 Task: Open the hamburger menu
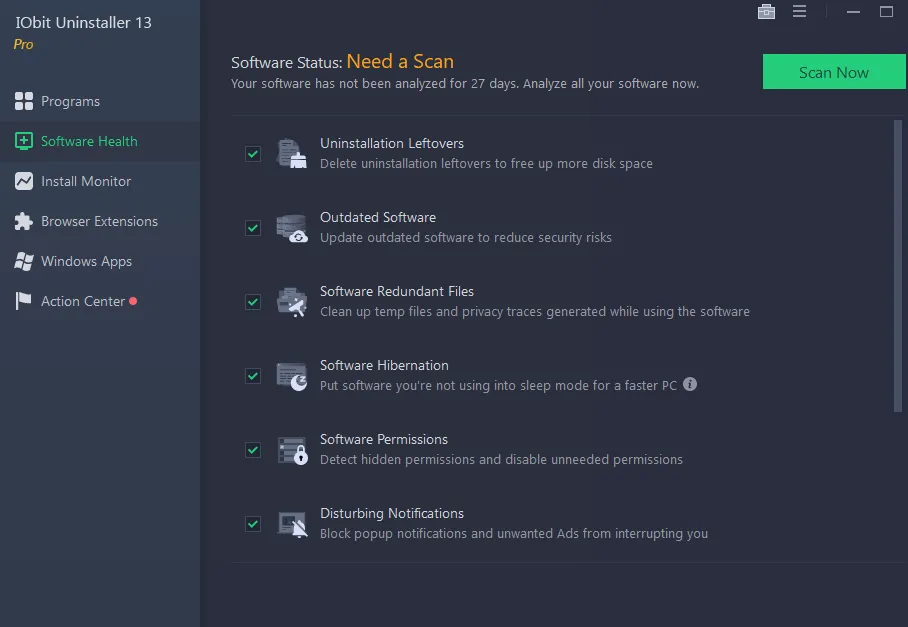(797, 11)
